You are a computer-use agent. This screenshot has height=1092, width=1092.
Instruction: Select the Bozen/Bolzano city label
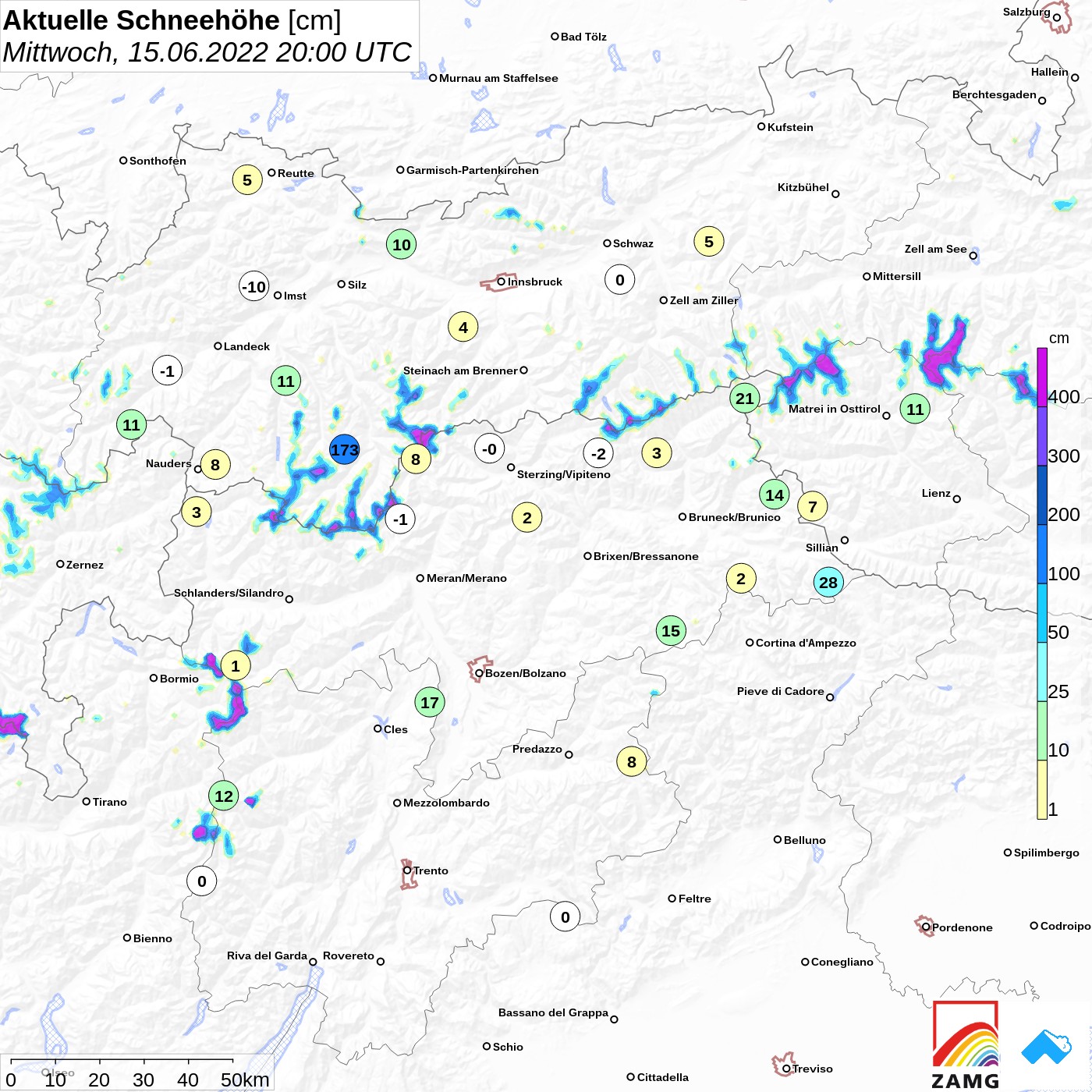526,673
